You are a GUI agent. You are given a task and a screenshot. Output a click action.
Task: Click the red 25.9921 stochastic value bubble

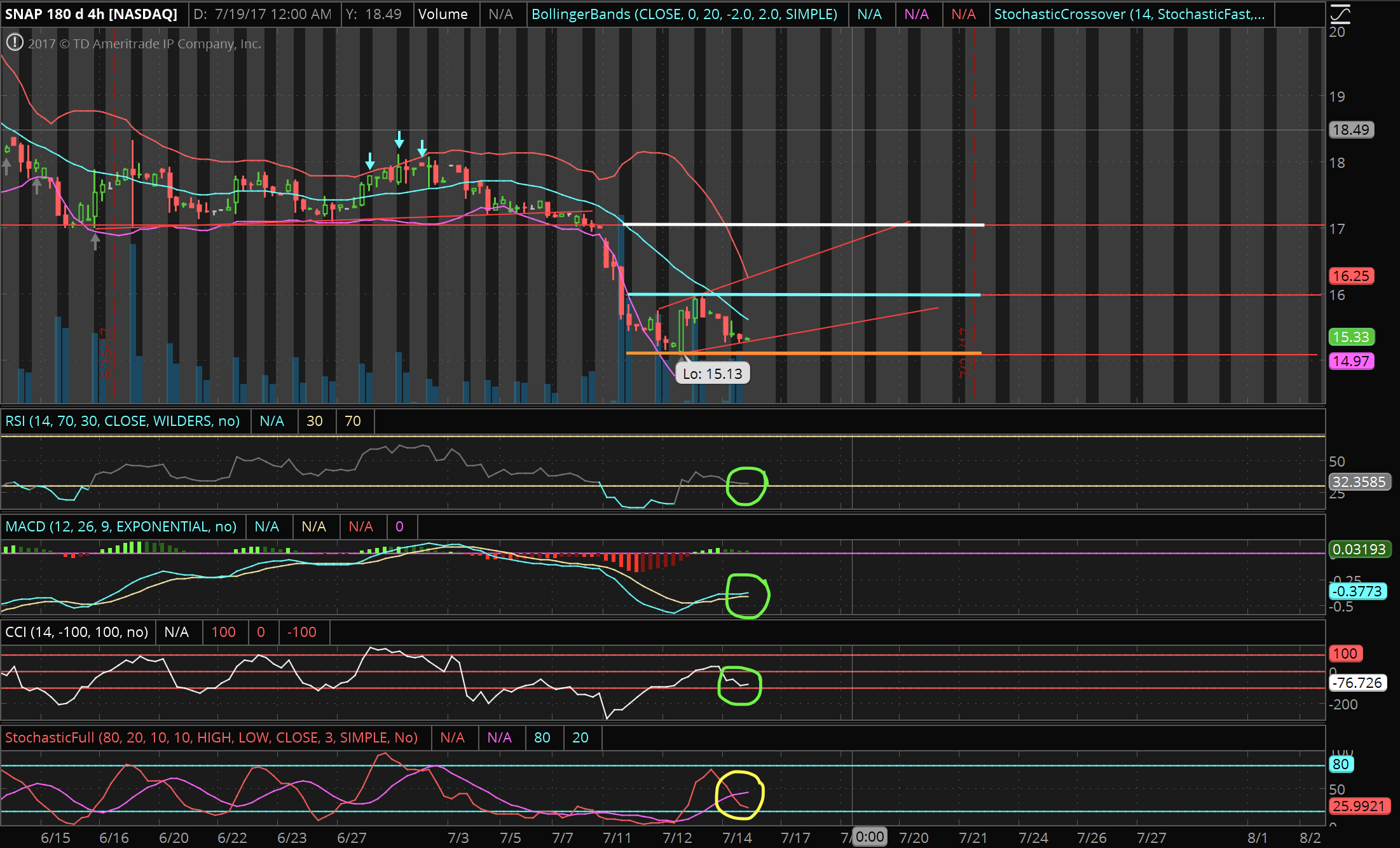tap(1359, 806)
